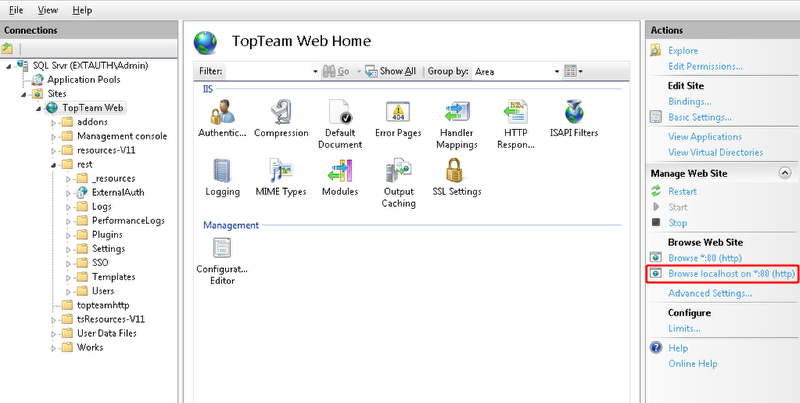The image size is (800, 403).
Task: Expand the addons folder node
Action: 54,122
